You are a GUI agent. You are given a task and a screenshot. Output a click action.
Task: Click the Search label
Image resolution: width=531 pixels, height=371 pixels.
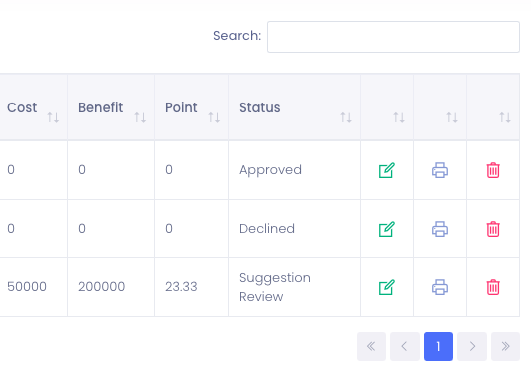[x=237, y=36]
